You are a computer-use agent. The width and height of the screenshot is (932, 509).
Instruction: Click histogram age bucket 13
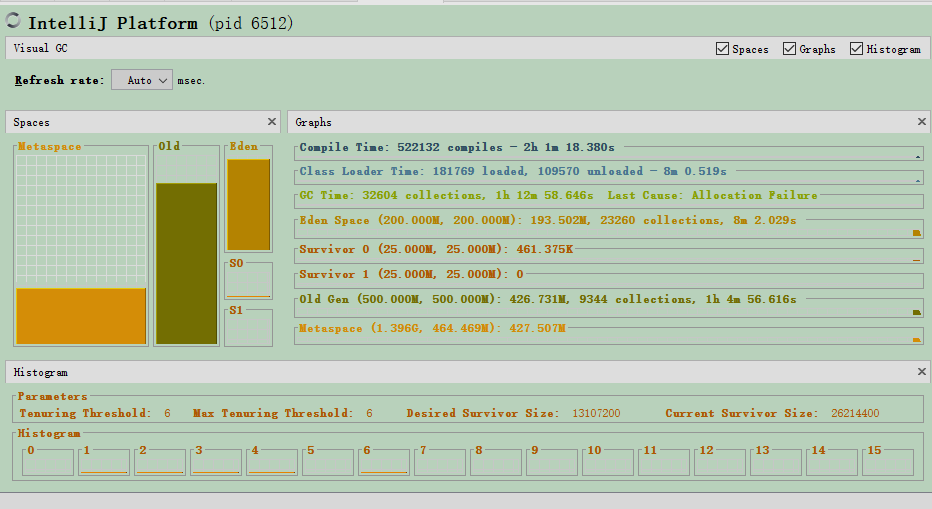coord(776,461)
